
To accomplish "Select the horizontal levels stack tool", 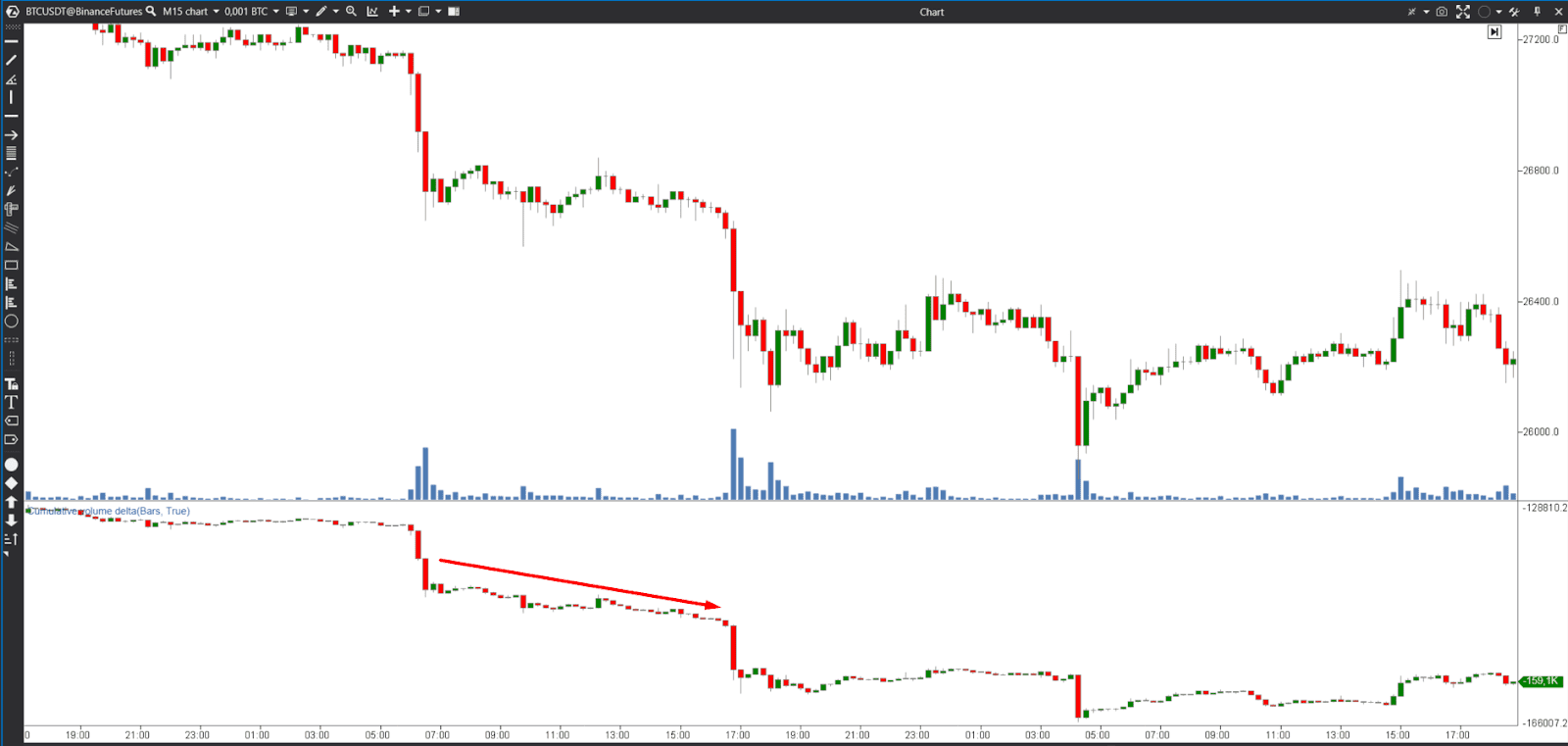I will click(x=12, y=153).
